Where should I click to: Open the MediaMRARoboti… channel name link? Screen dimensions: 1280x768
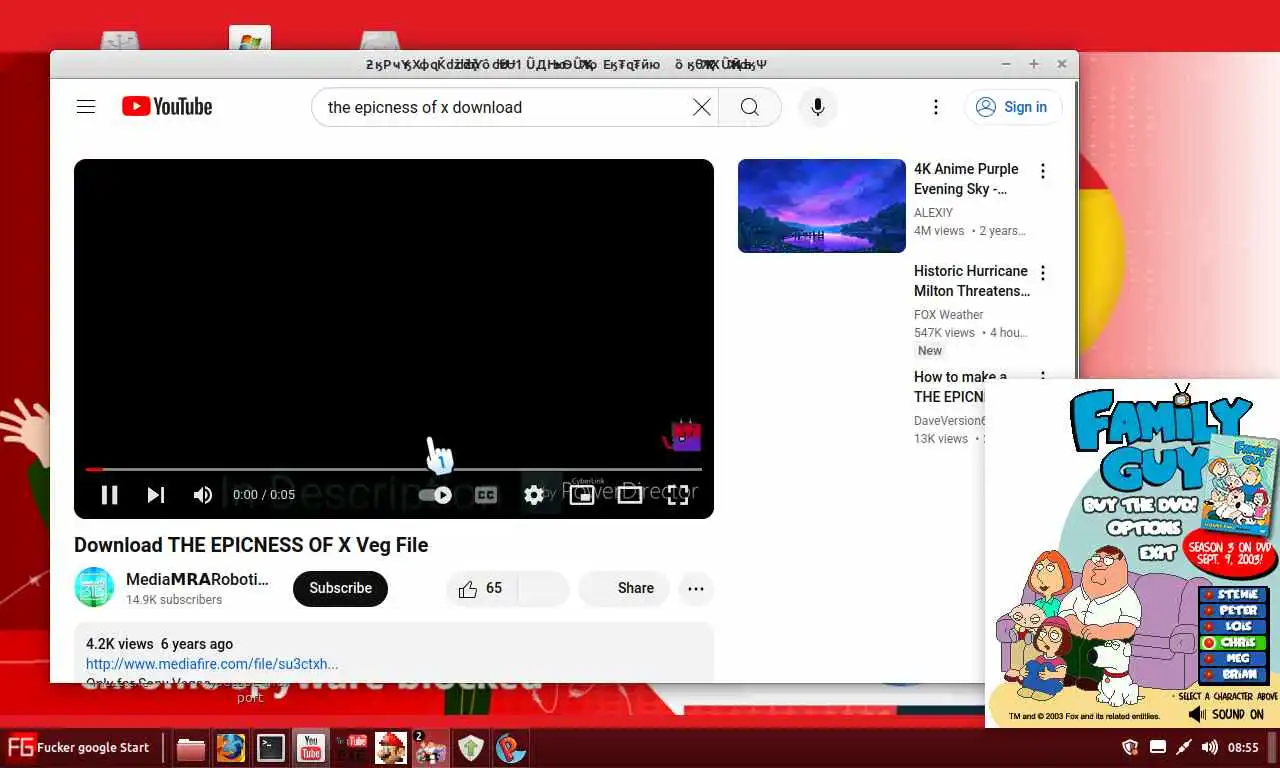[x=197, y=579]
